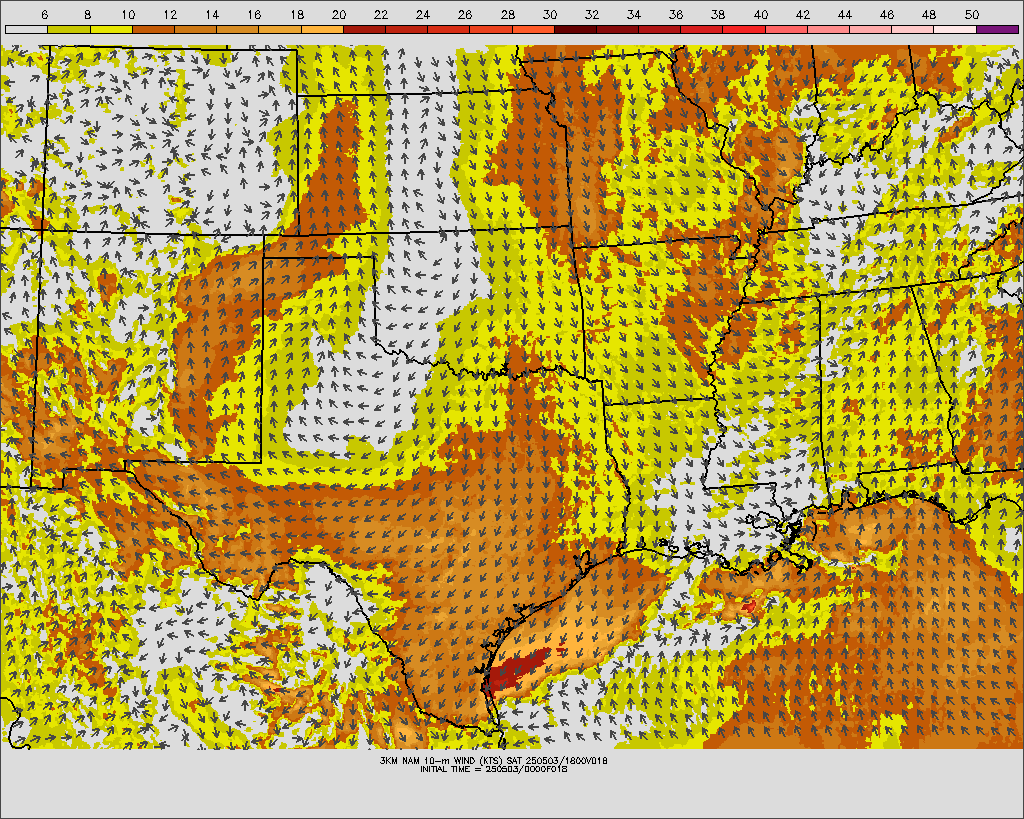
Task: Select the "46" legend label
Action: coord(887,14)
